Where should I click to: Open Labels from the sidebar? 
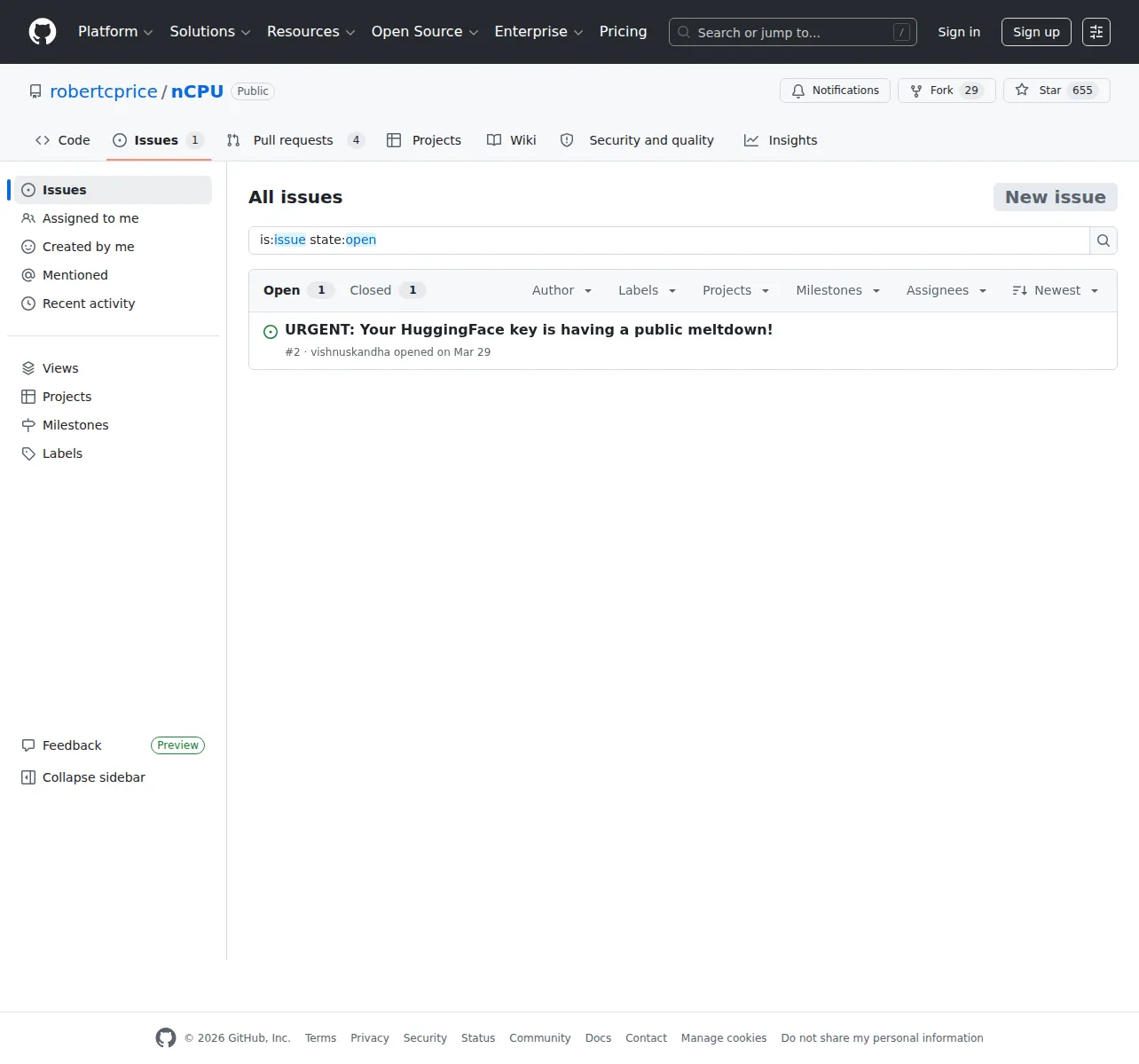(113, 453)
